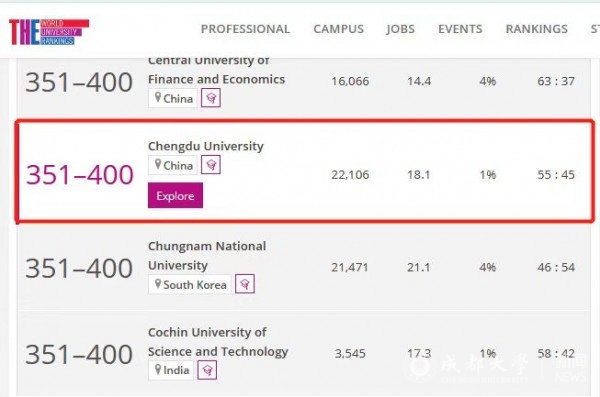Click the China tag under Central University
600x397 pixels.
(x=173, y=98)
